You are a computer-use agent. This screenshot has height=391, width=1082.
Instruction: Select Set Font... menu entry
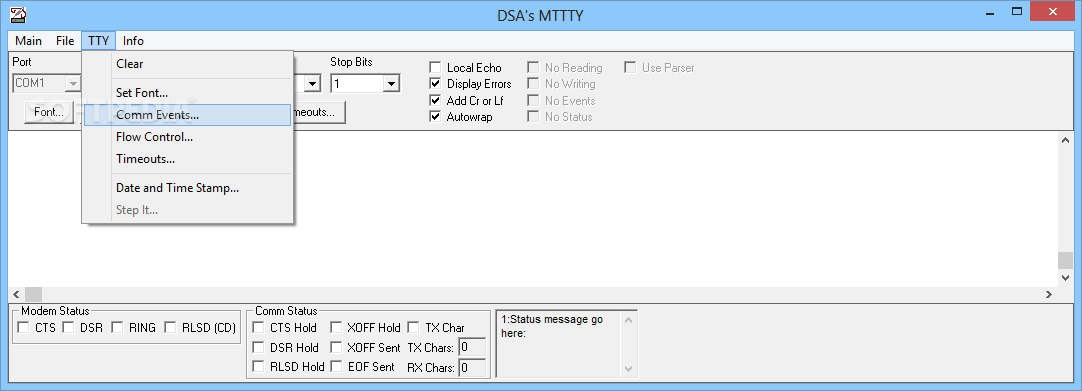coord(188,92)
